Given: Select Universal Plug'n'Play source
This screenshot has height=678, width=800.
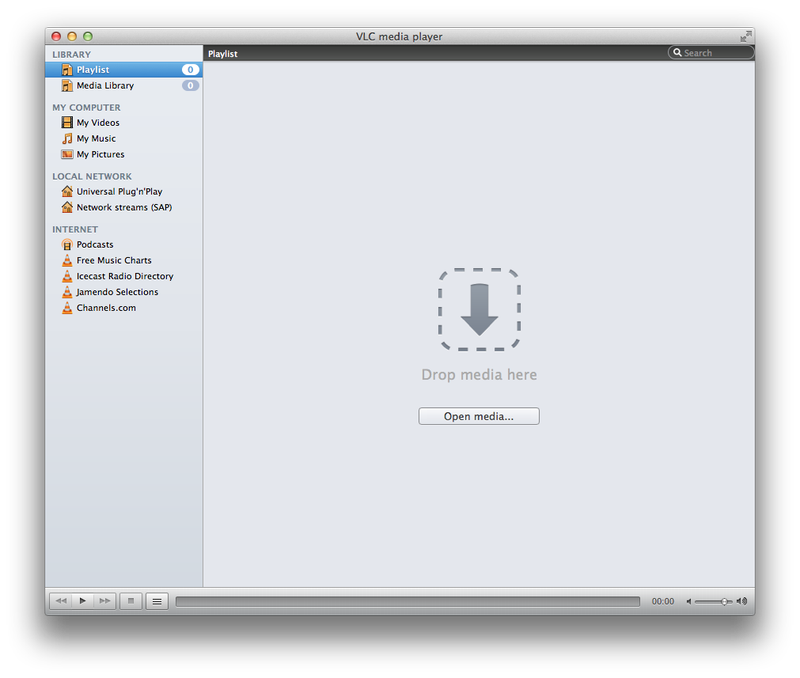Looking at the screenshot, I should click(123, 191).
